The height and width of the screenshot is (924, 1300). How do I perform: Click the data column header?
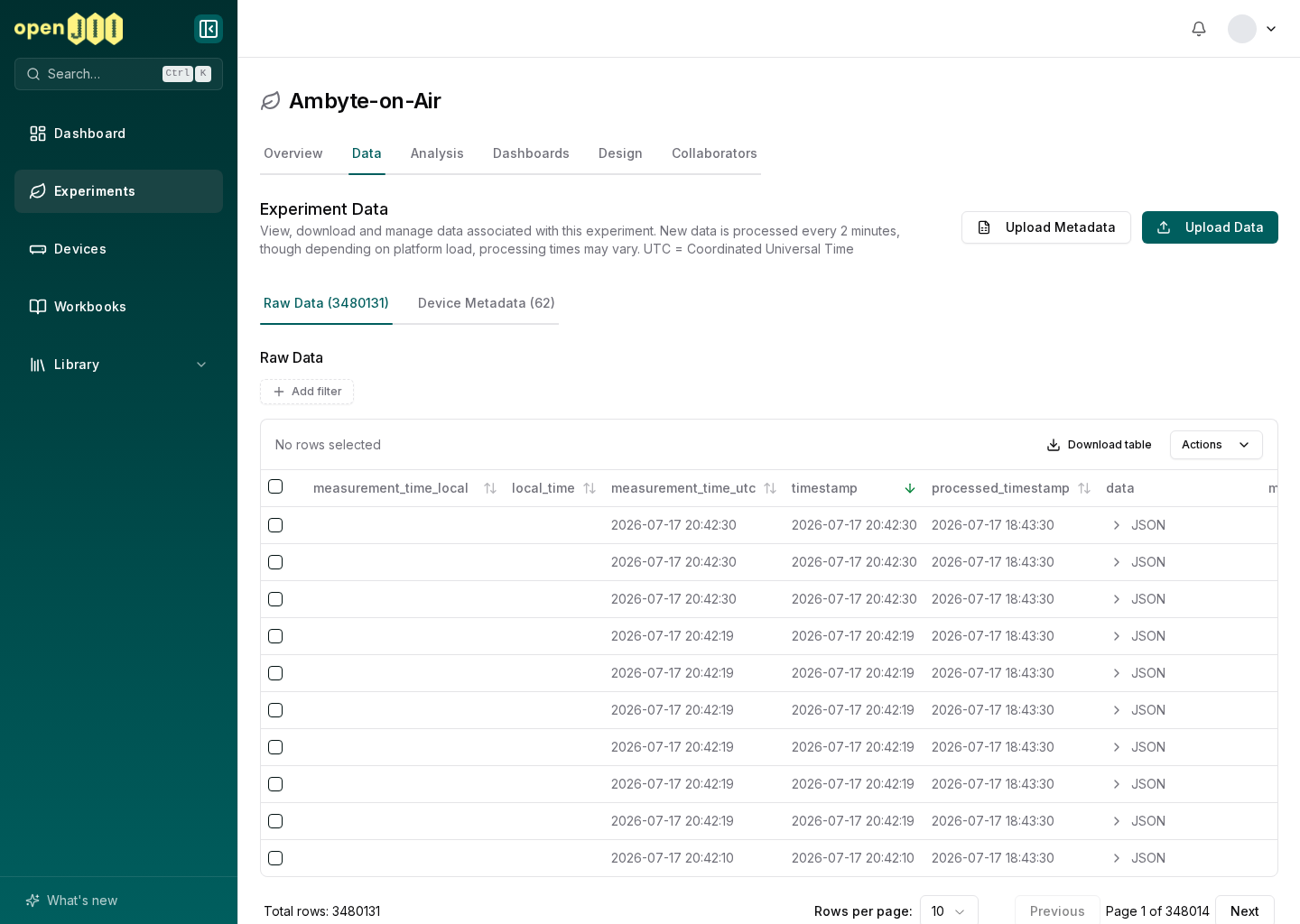click(x=1120, y=488)
